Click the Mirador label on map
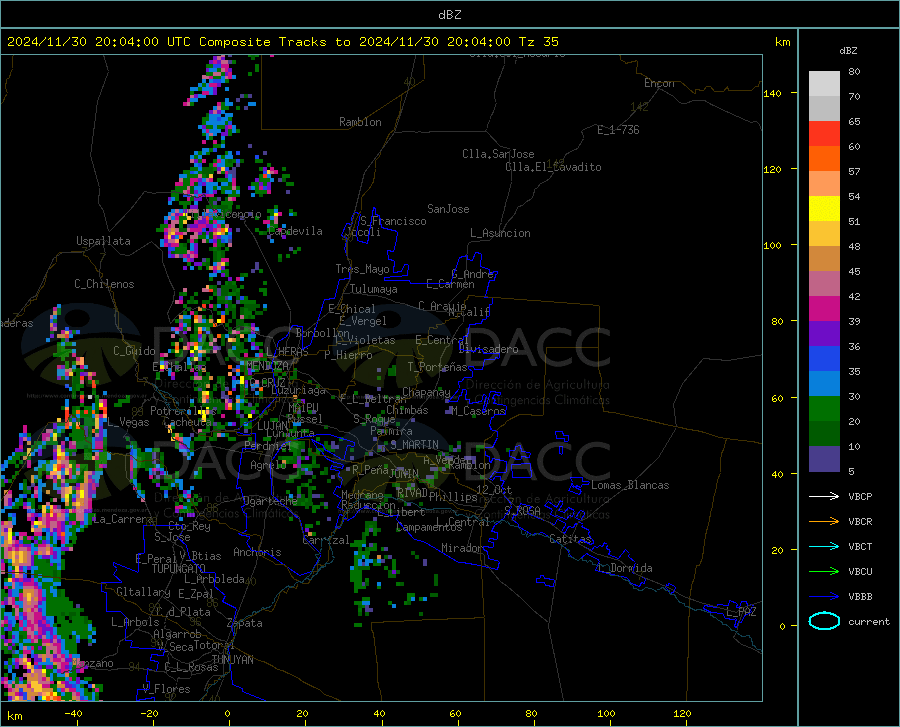Image resolution: width=900 pixels, height=727 pixels. [x=462, y=548]
